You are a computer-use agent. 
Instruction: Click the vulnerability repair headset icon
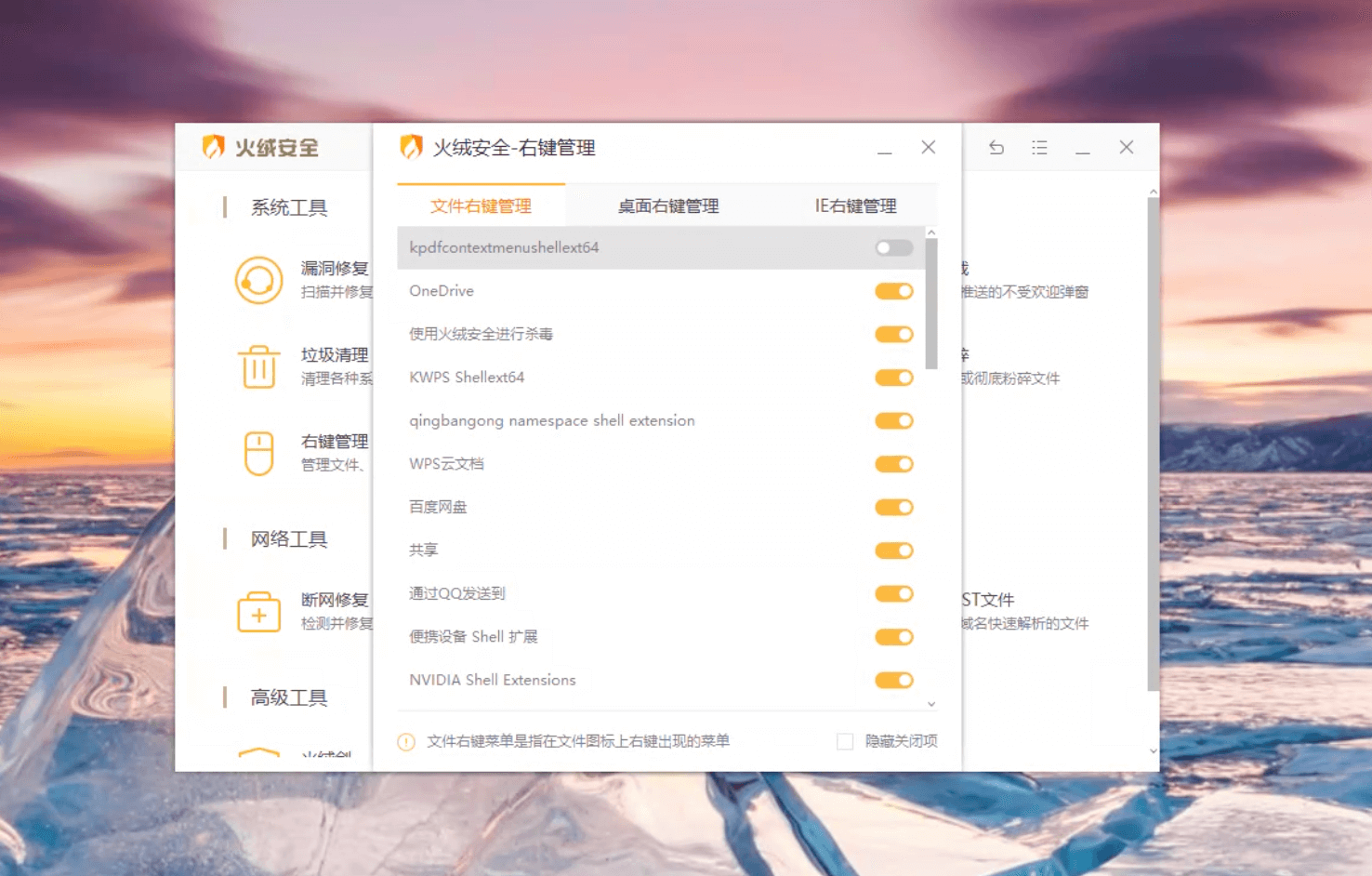point(258,280)
